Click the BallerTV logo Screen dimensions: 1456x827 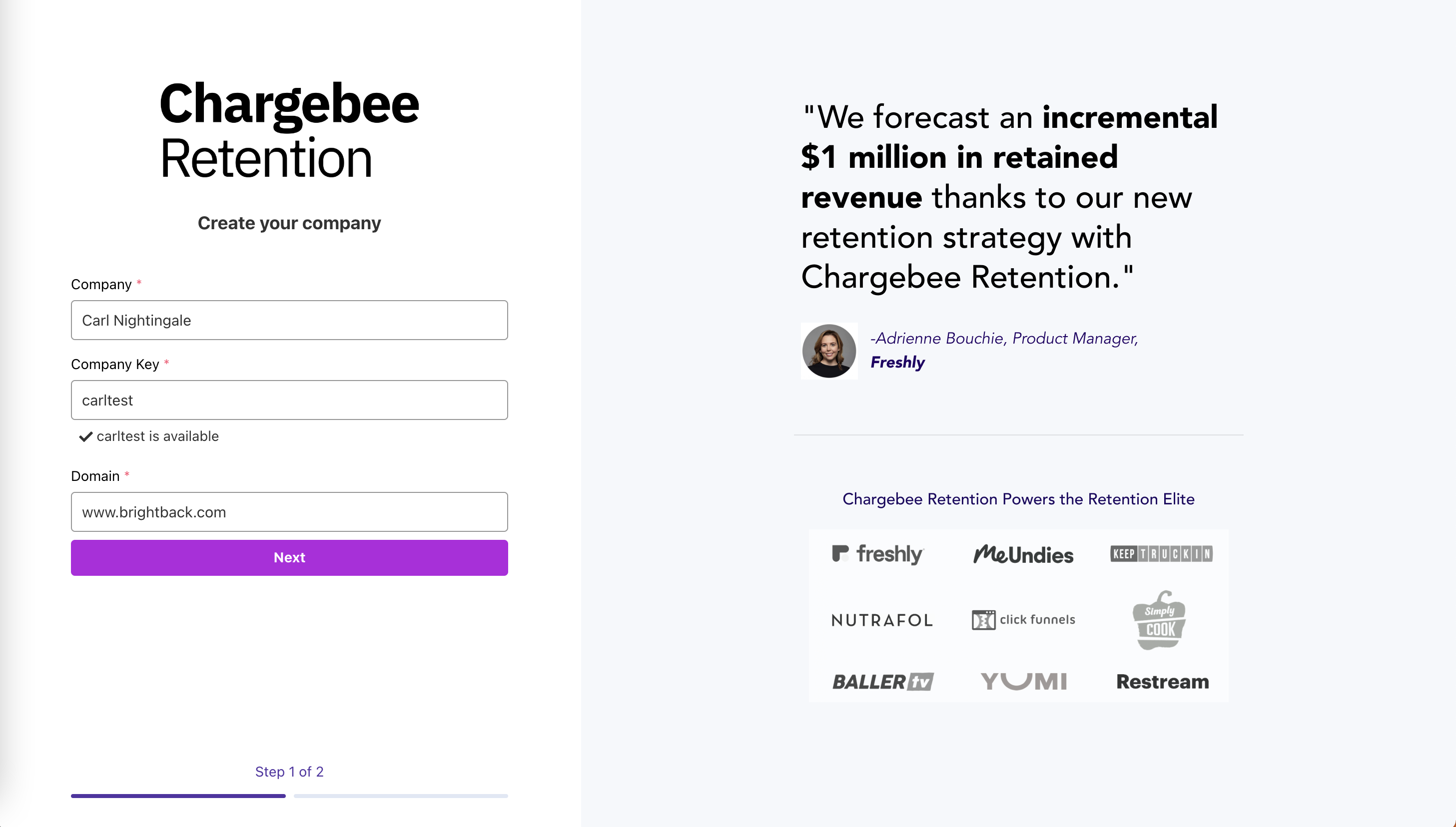pyautogui.click(x=882, y=682)
